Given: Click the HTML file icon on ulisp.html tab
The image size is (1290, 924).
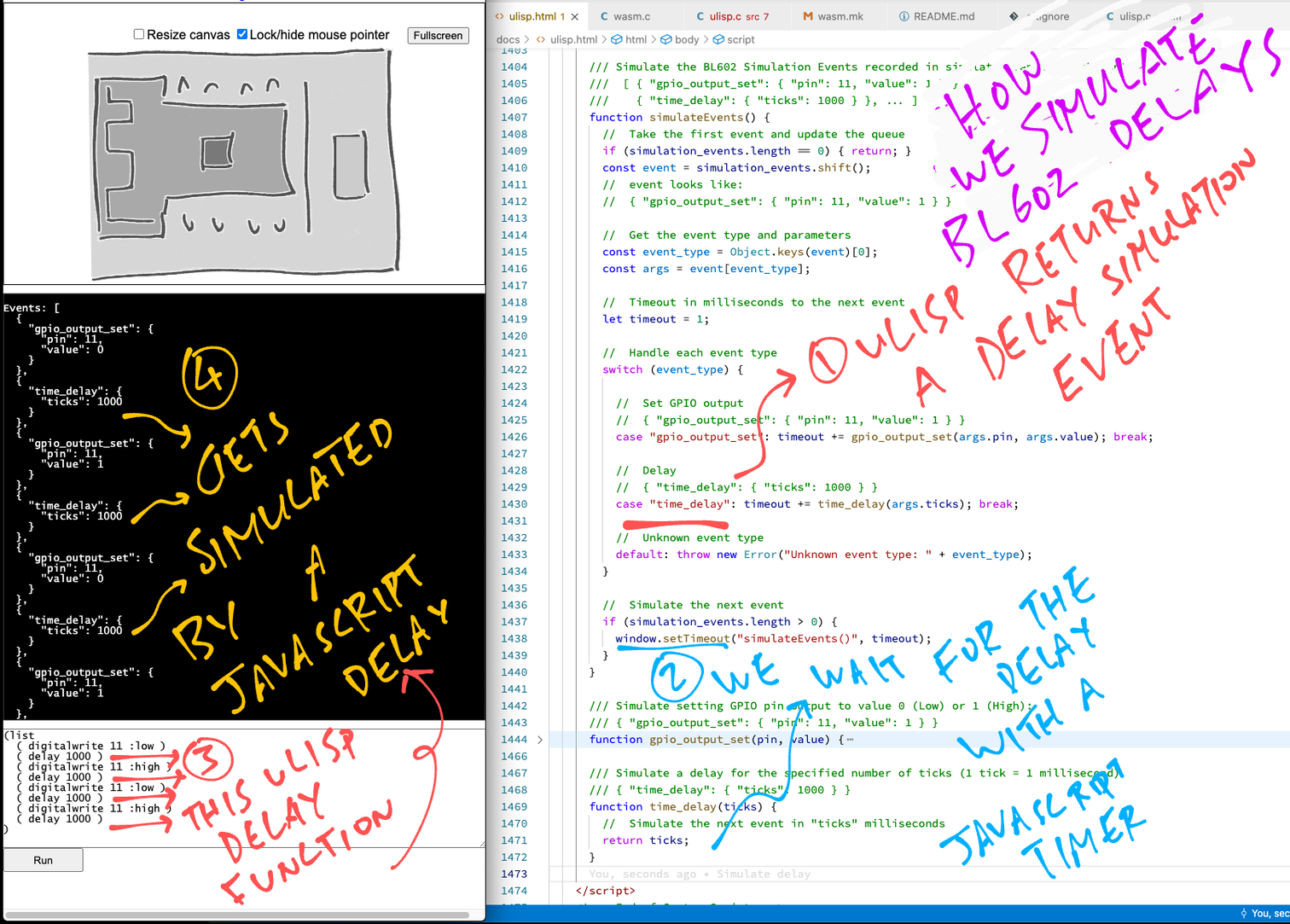Looking at the screenshot, I should click(x=500, y=16).
